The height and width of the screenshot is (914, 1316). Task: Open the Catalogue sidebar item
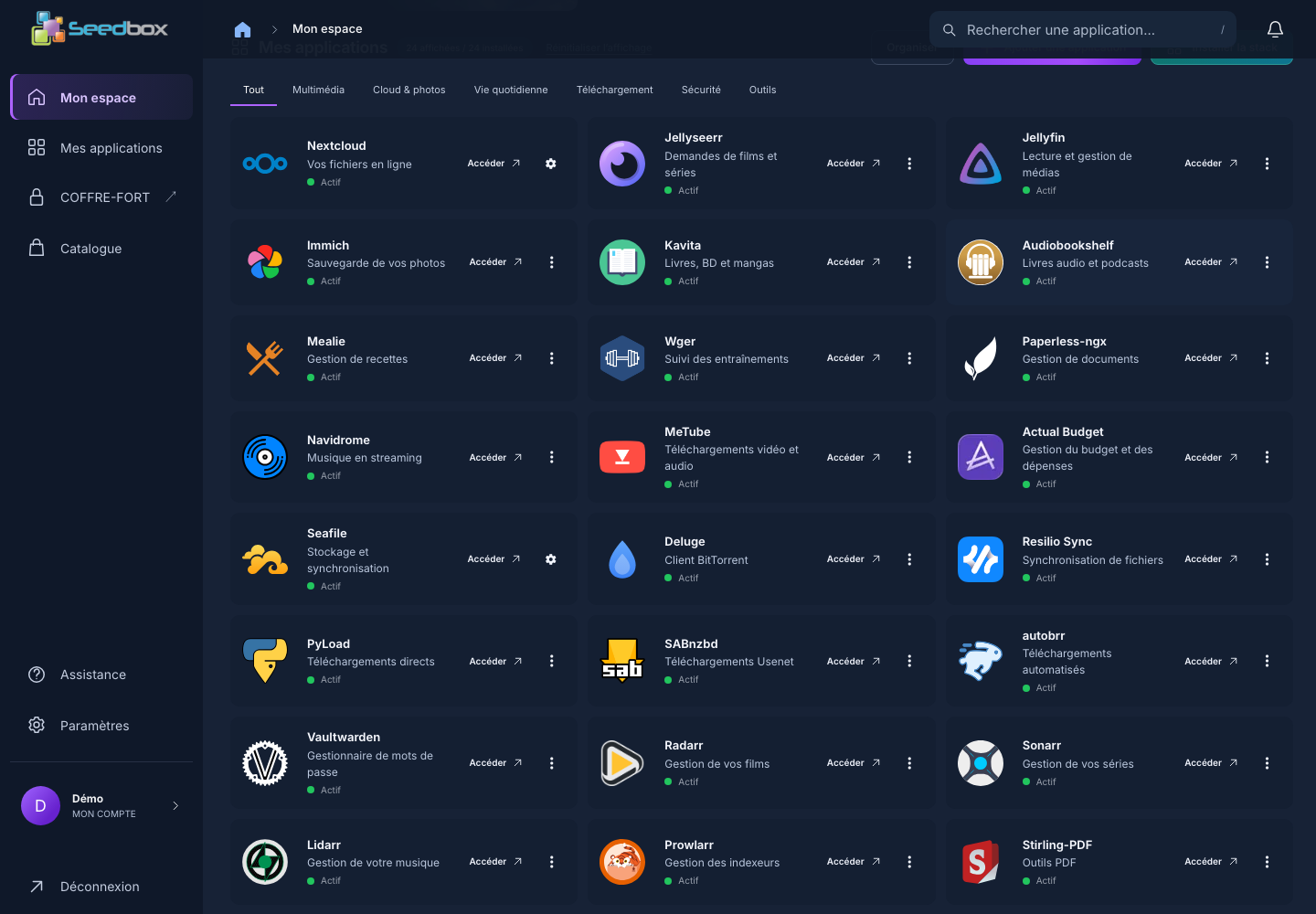click(x=101, y=249)
